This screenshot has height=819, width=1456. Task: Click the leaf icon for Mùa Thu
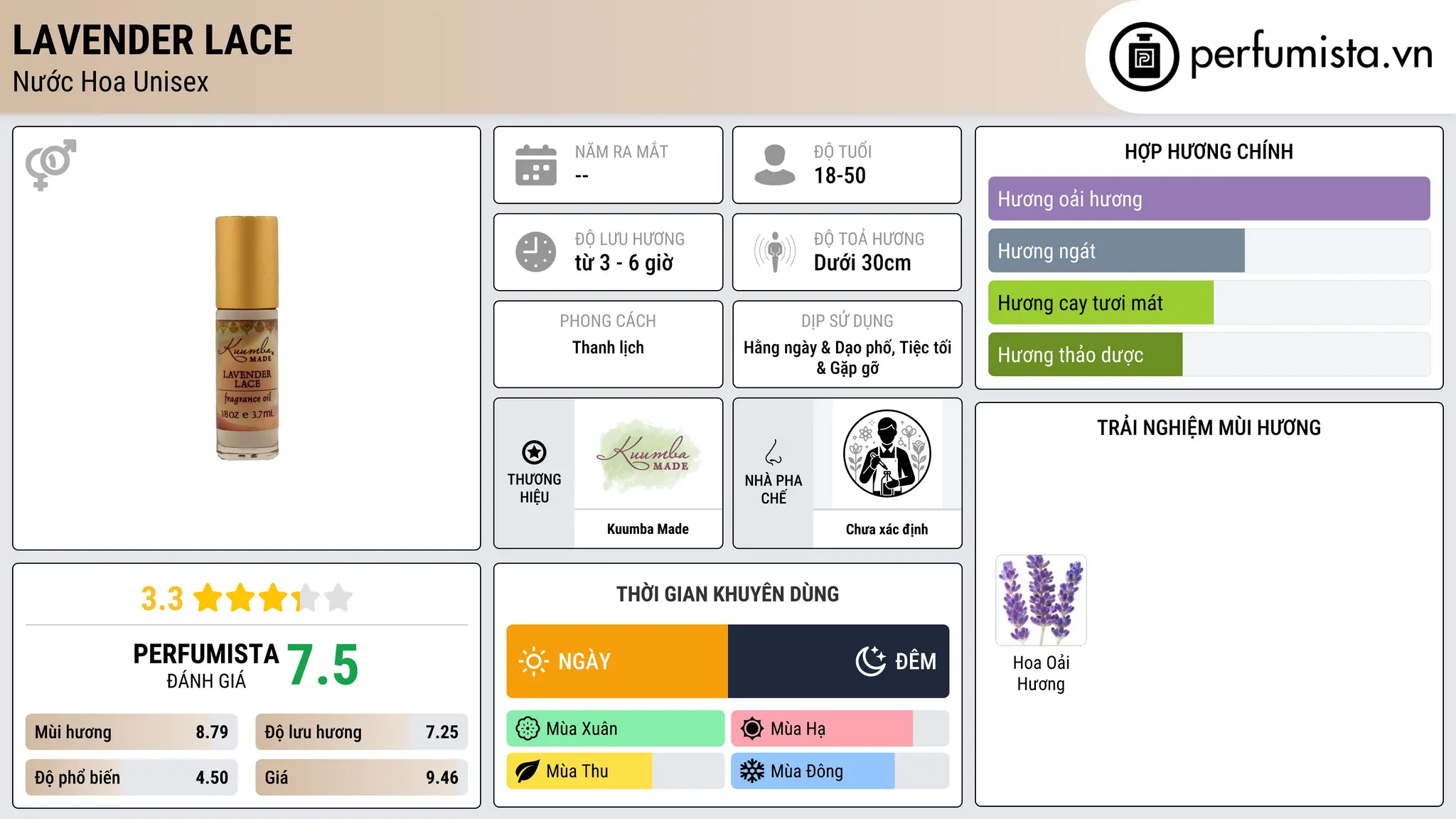[x=528, y=771]
